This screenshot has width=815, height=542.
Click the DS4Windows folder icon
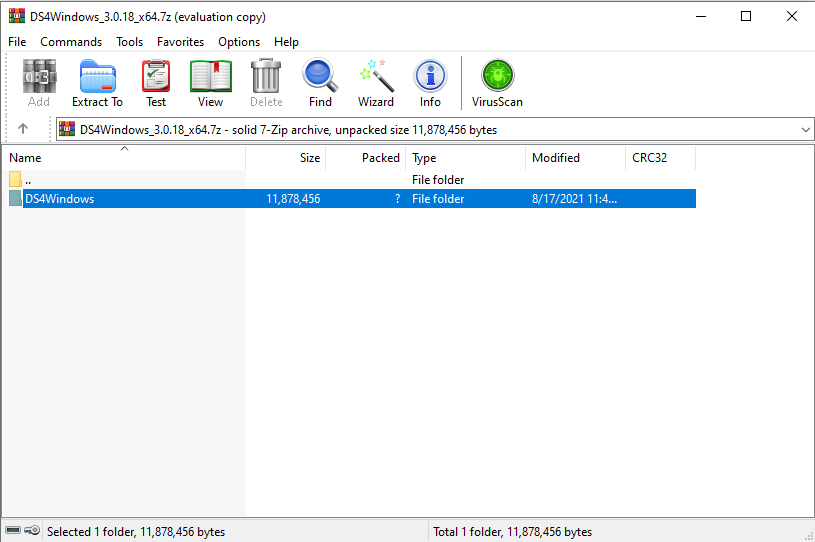(15, 199)
